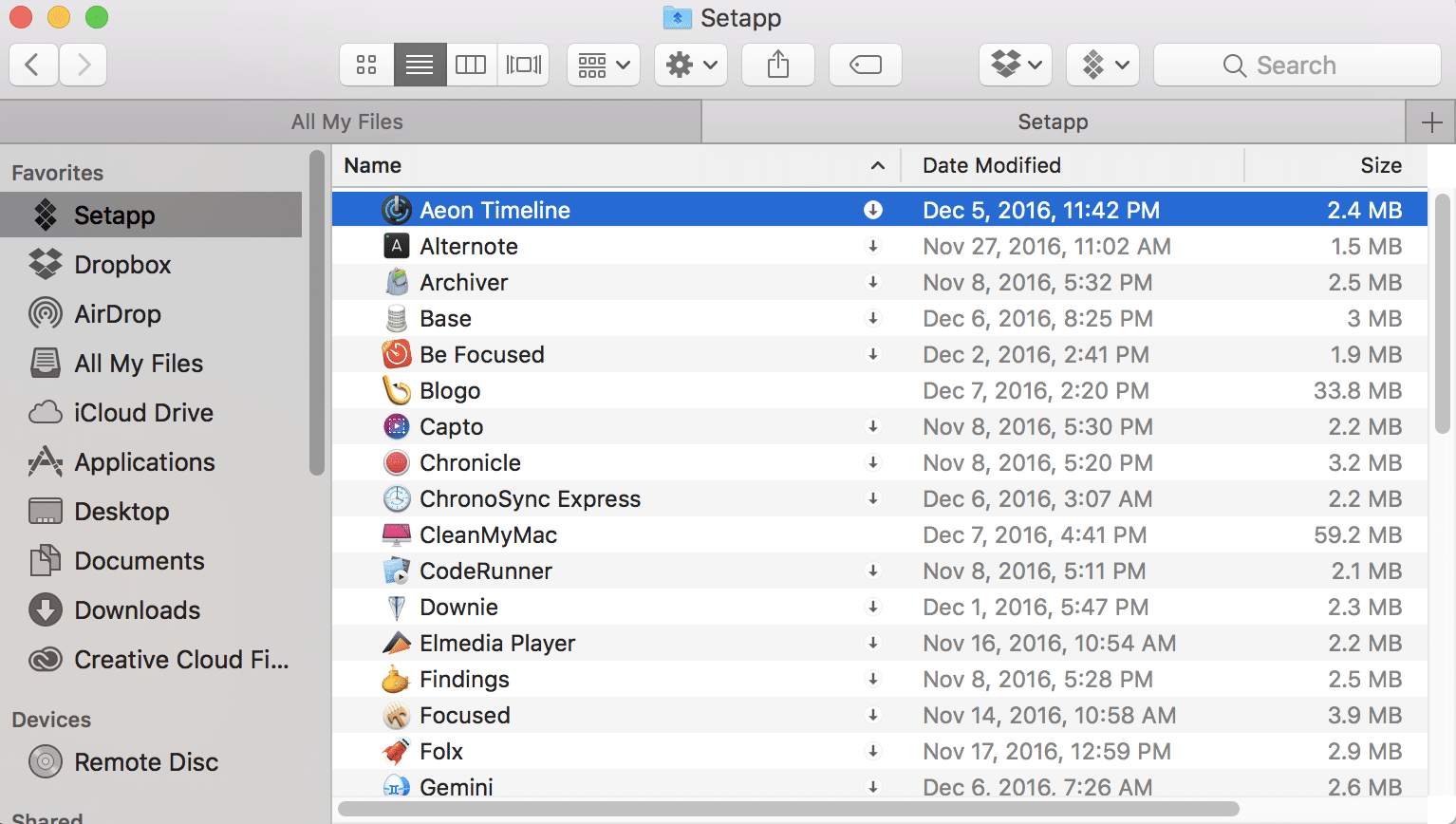
Task: Open iCloud Drive in sidebar
Action: [151, 413]
